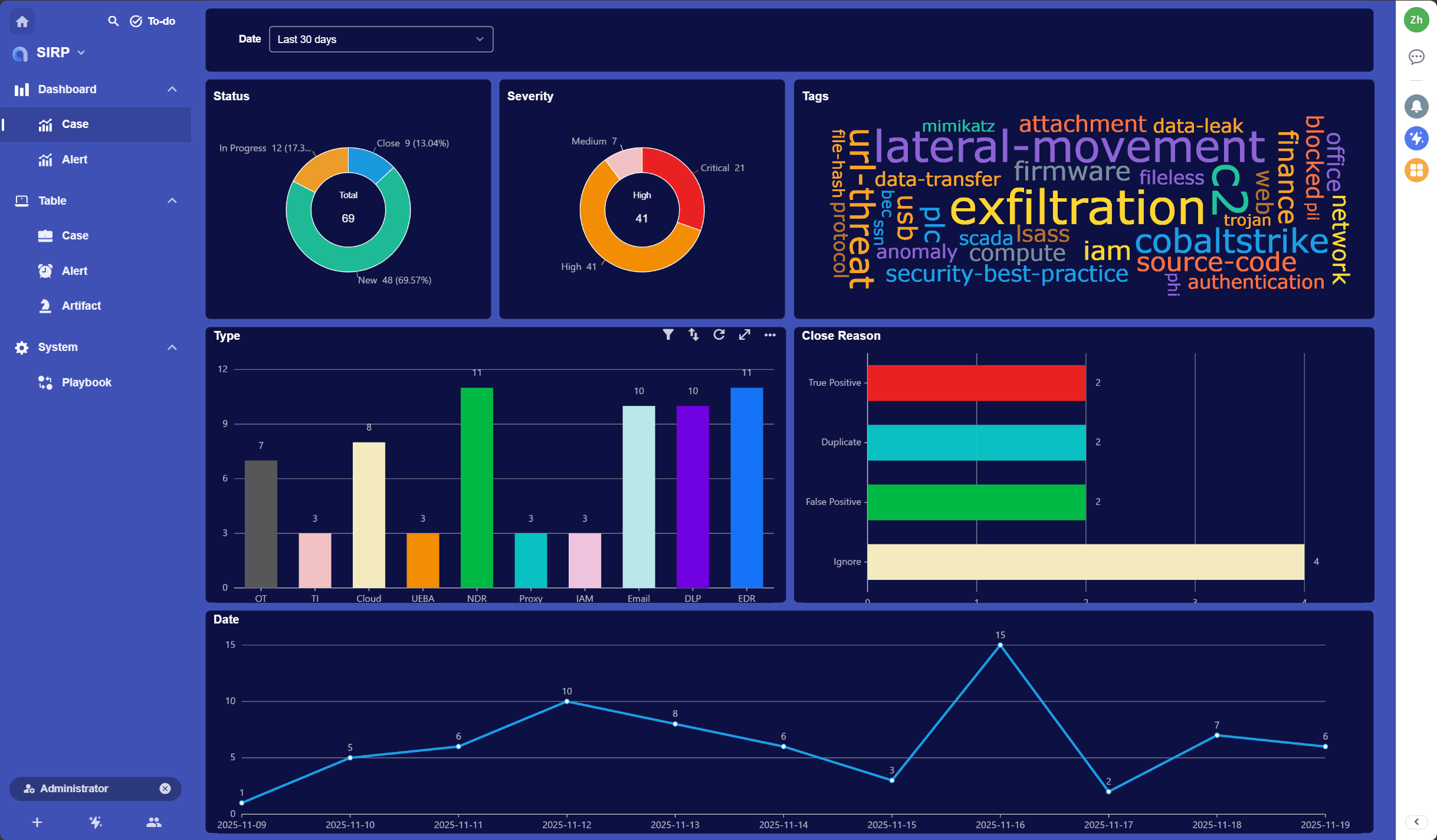
Task: Open Alert under Dashboard
Action: click(x=74, y=160)
